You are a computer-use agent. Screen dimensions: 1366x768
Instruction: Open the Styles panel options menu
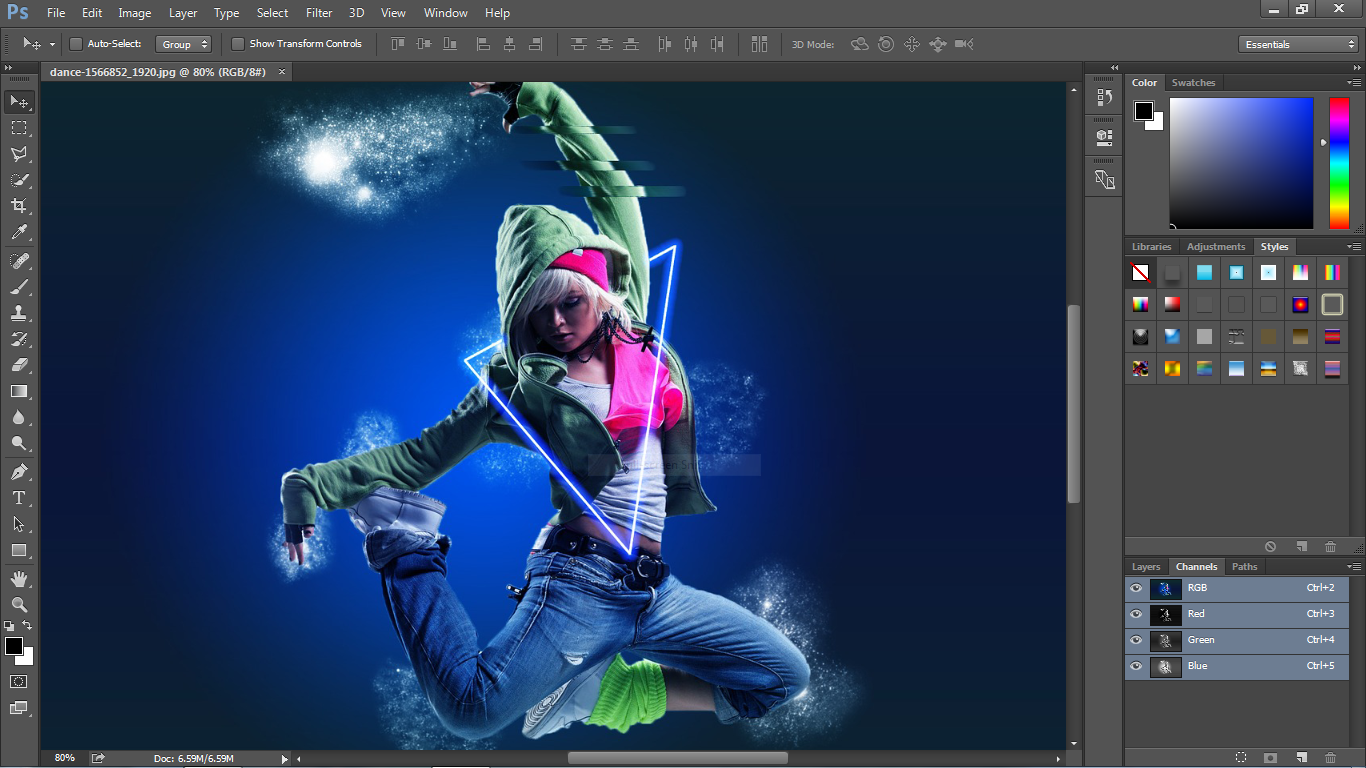pyautogui.click(x=1354, y=247)
